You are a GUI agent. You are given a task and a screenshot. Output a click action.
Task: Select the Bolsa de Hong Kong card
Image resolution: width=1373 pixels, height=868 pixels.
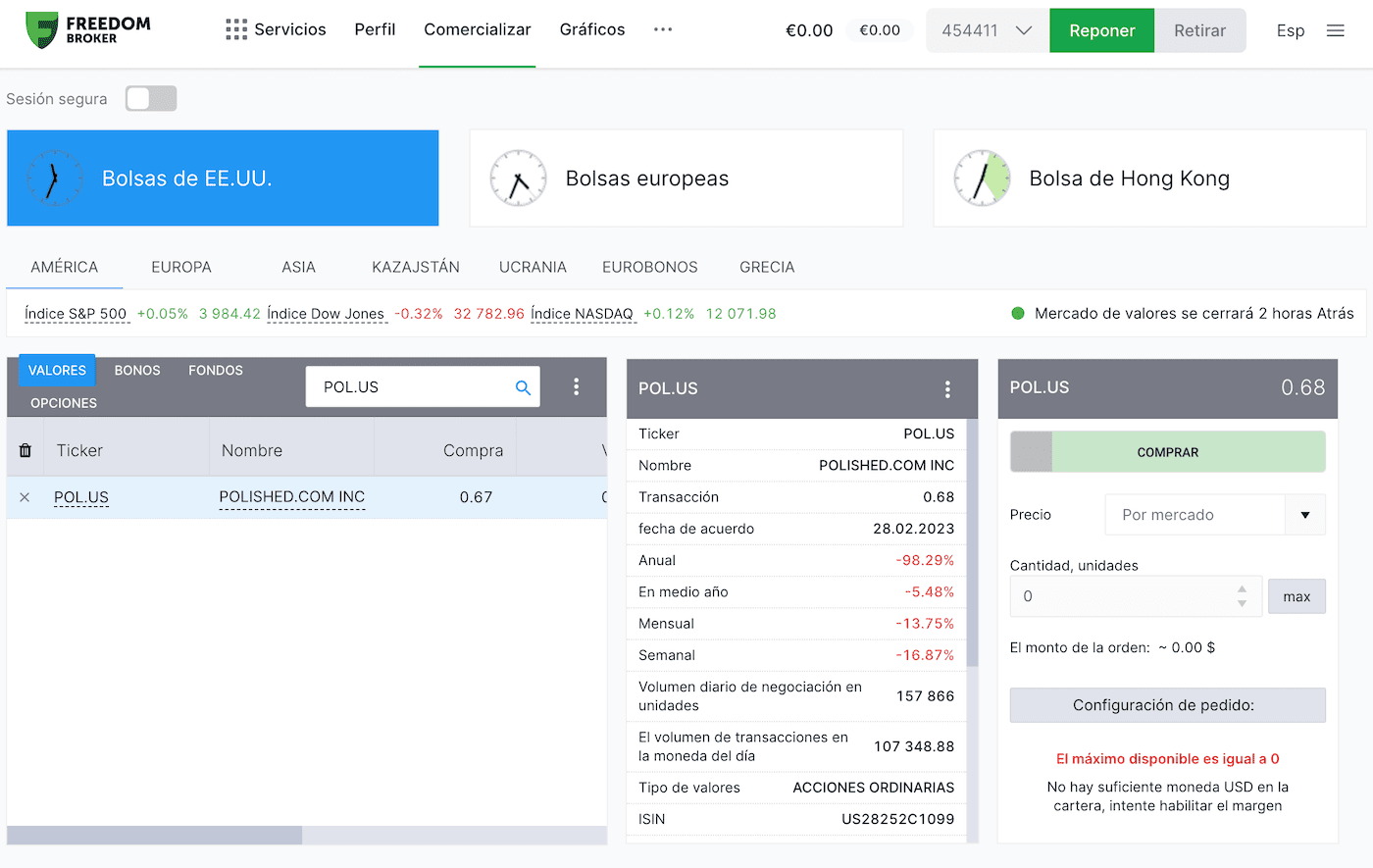(x=1149, y=179)
